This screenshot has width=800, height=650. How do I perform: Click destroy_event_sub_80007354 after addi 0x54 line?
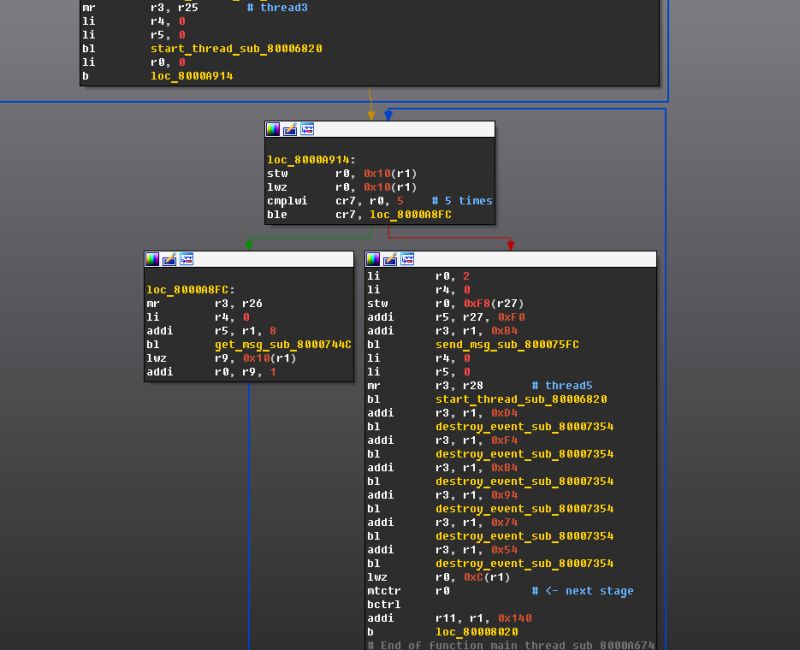coord(524,563)
